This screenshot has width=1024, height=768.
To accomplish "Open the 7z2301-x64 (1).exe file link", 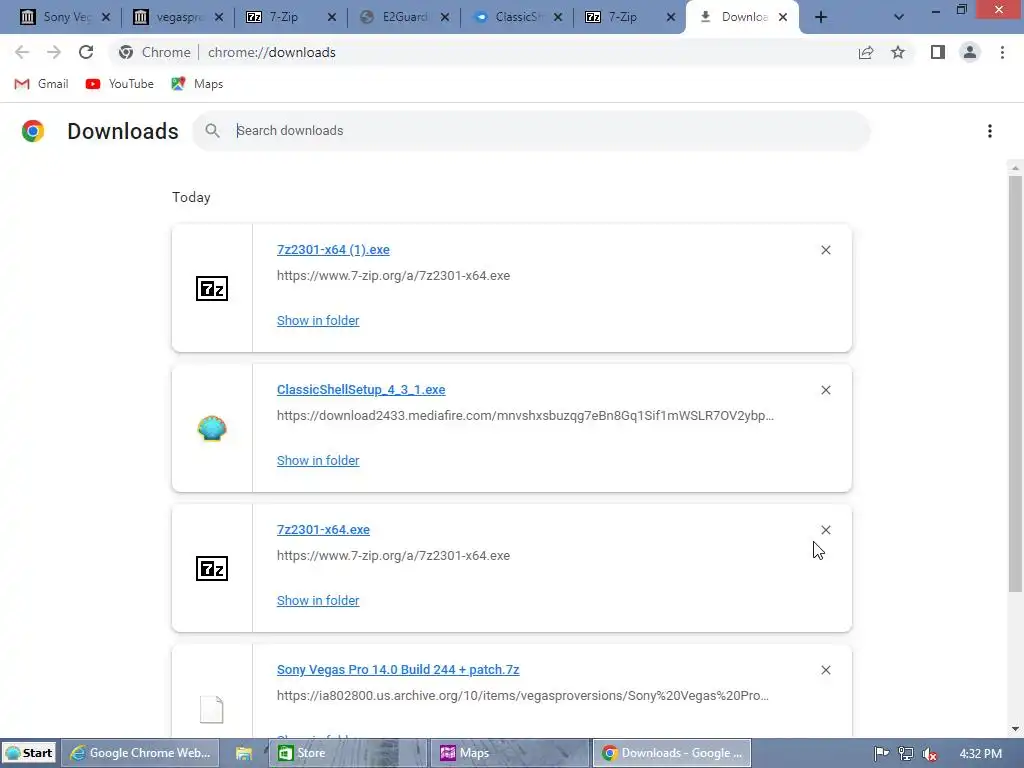I will tap(333, 249).
